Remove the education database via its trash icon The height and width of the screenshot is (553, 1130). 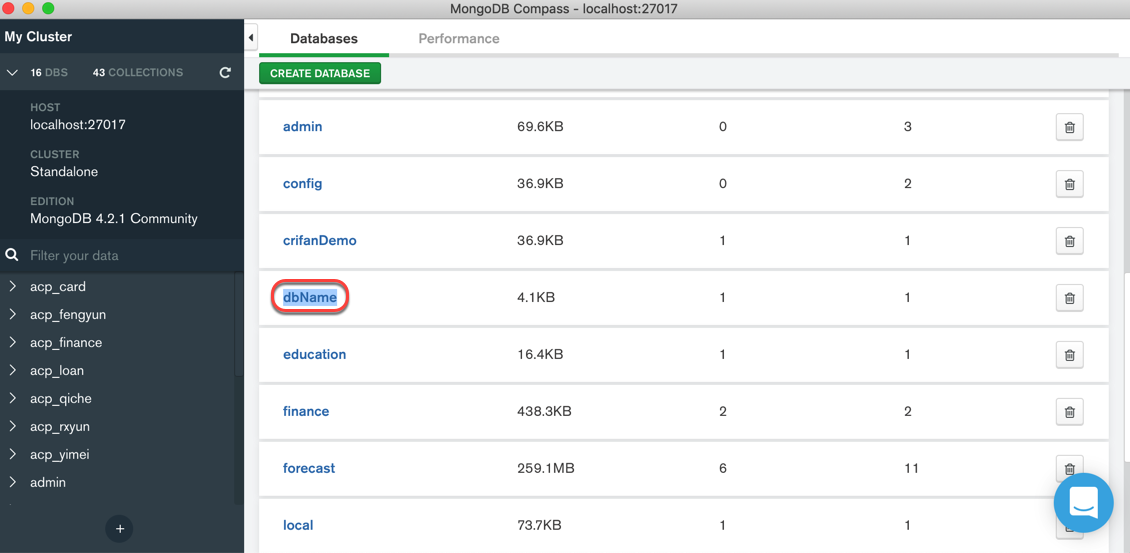[x=1069, y=355]
